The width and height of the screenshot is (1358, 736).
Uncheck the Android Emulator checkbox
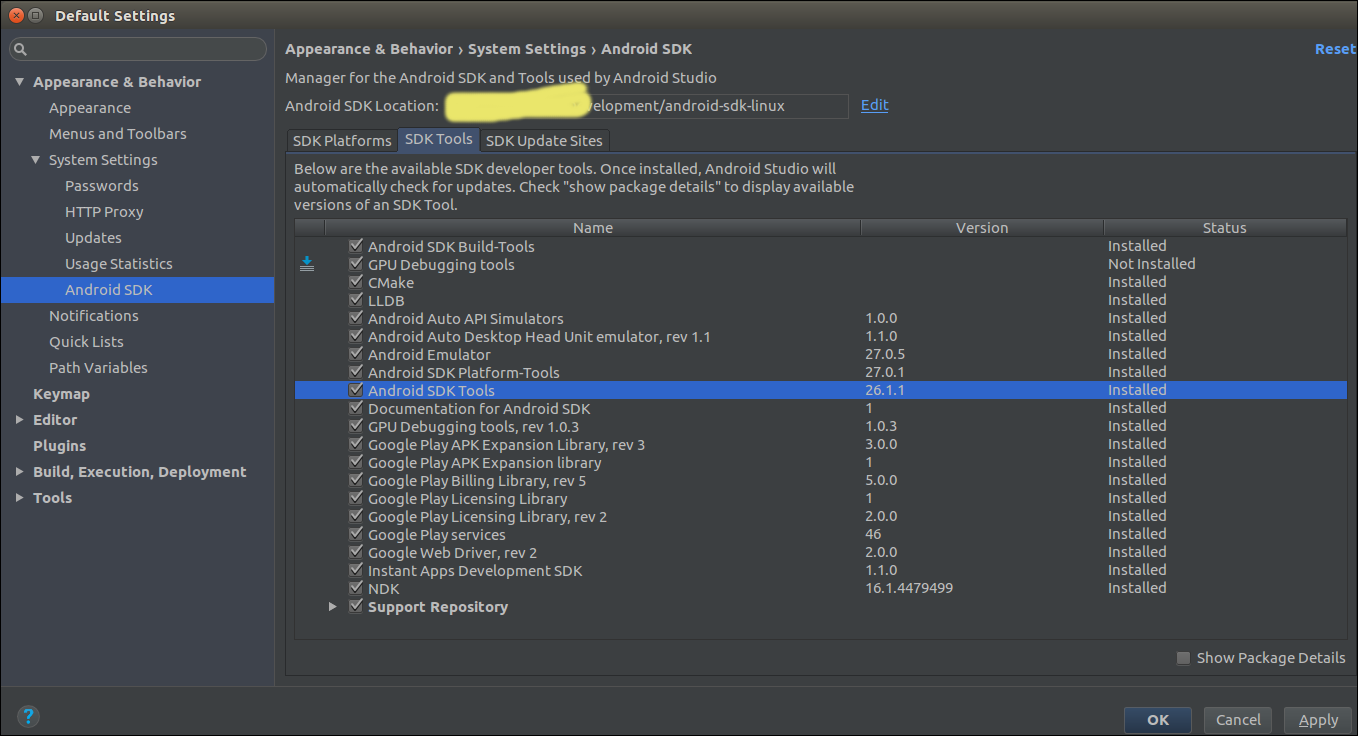coord(355,354)
